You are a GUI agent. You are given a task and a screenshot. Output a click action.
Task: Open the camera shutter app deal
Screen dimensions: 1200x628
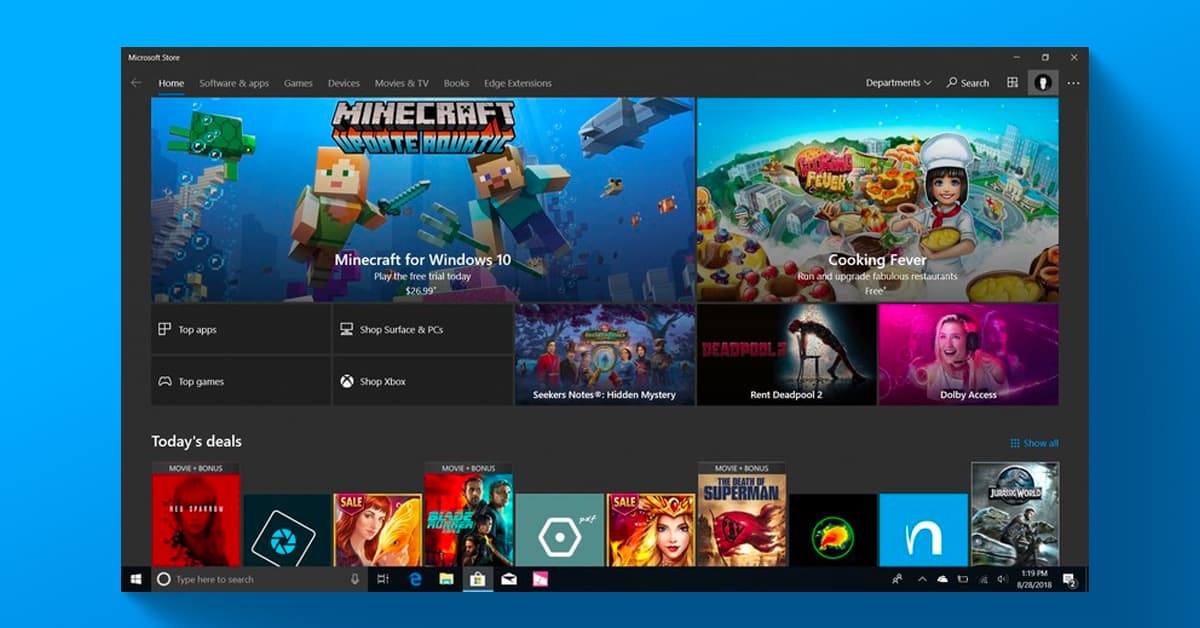tap(287, 530)
